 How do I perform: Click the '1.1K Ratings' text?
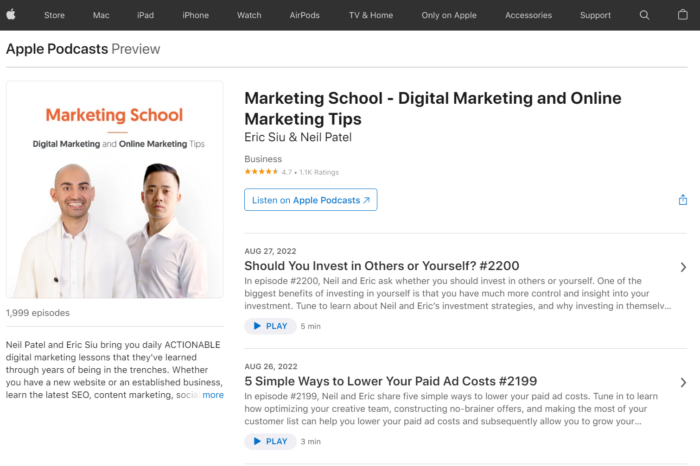pyautogui.click(x=319, y=172)
